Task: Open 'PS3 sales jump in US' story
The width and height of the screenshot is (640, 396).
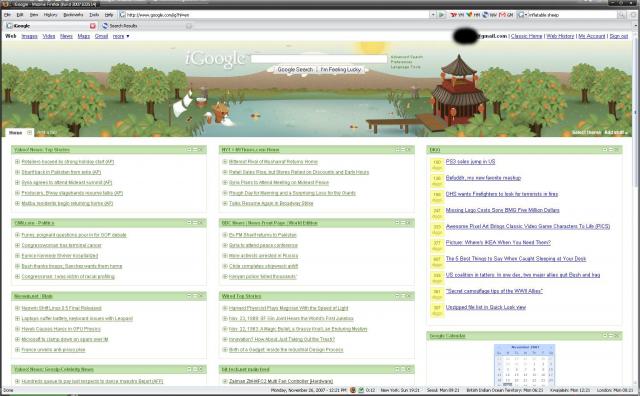Action: click(470, 162)
